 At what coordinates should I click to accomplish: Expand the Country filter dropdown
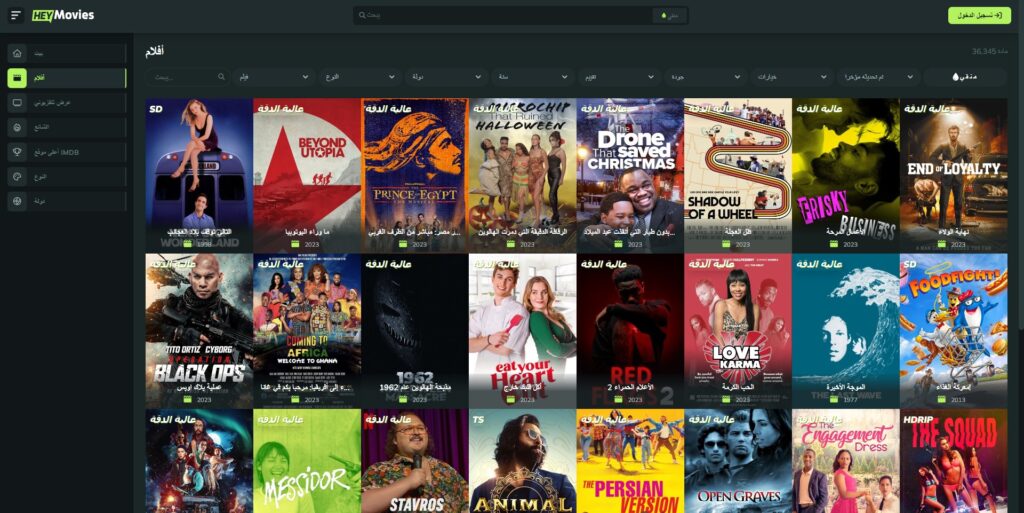pyautogui.click(x=444, y=77)
